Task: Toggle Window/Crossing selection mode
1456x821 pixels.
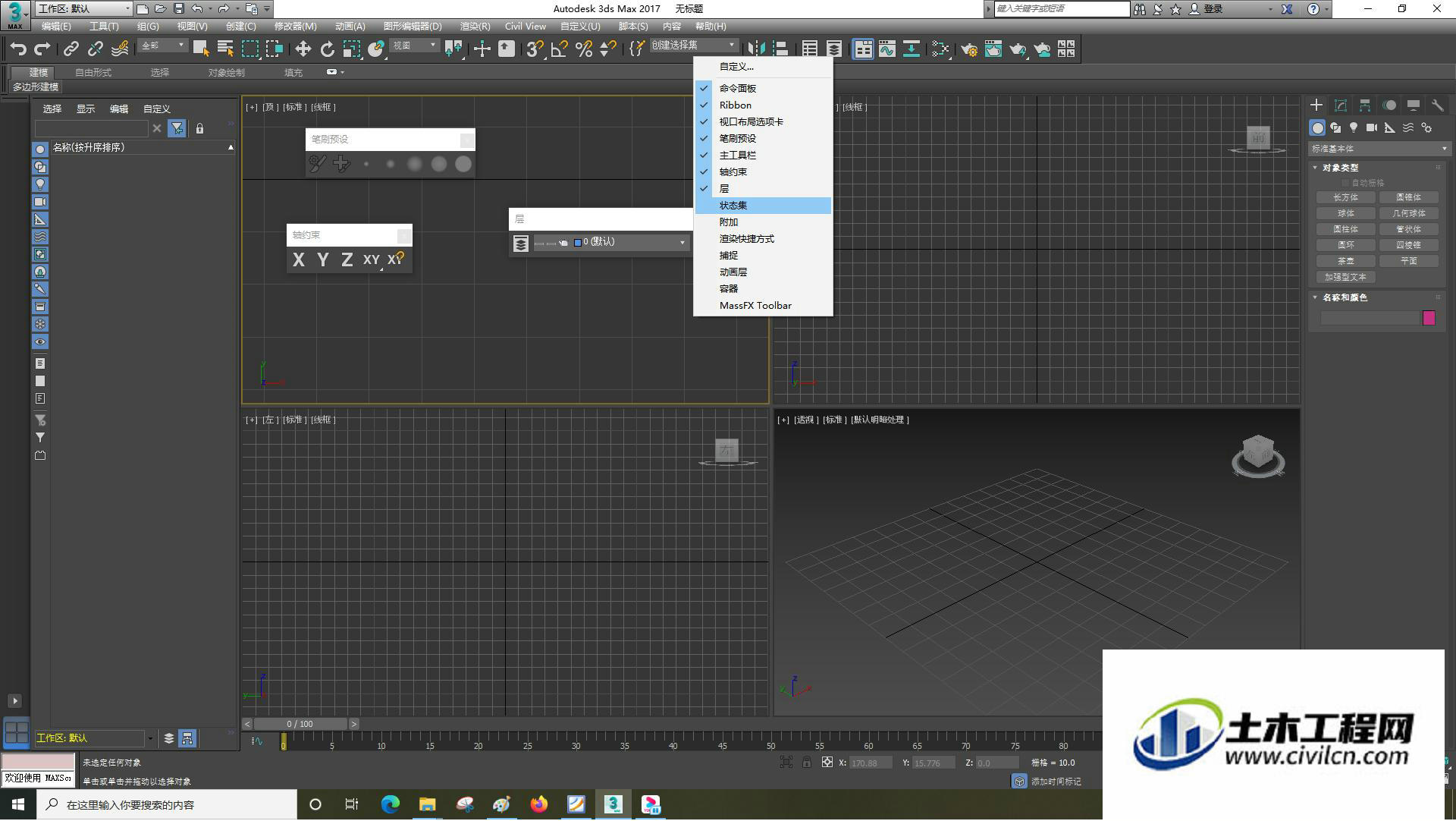Action: tap(275, 49)
